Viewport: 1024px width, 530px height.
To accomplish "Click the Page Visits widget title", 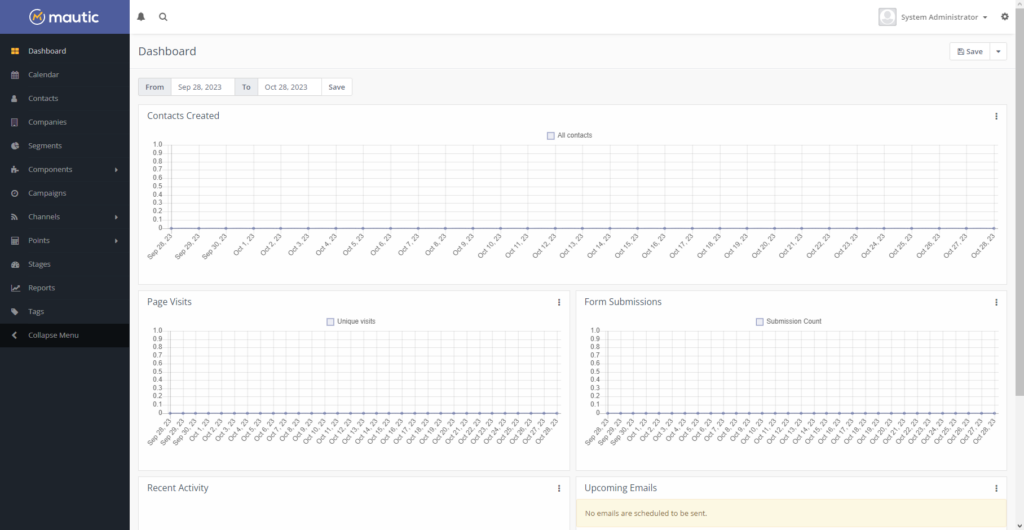I will (169, 302).
